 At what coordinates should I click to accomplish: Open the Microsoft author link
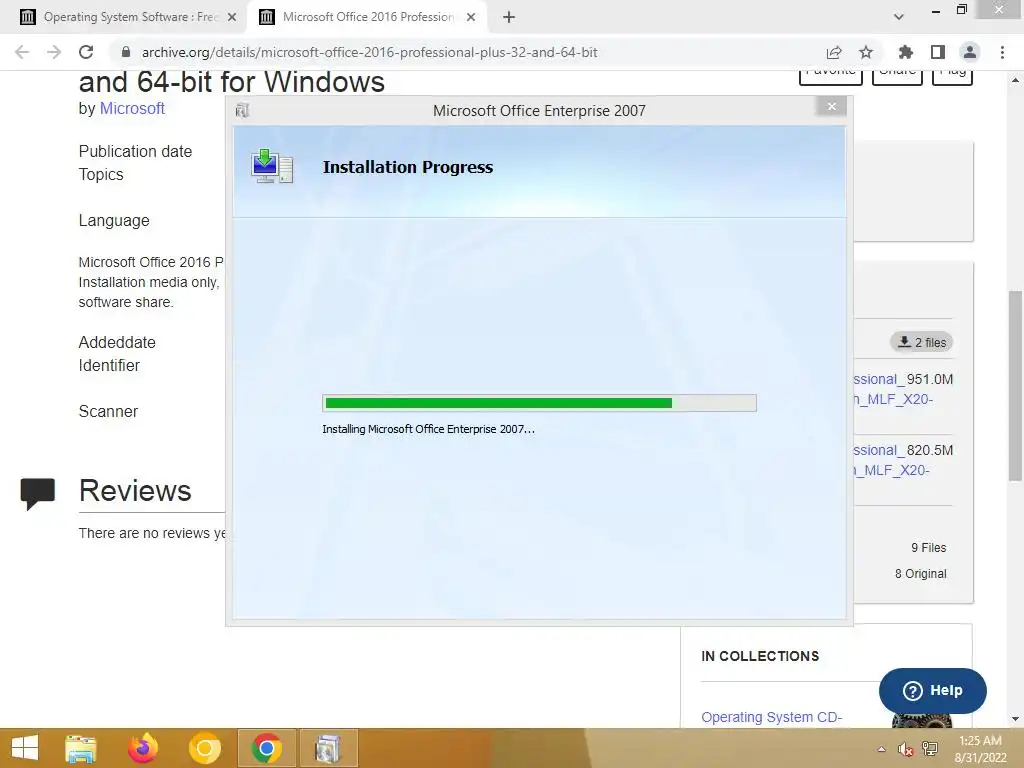click(132, 108)
